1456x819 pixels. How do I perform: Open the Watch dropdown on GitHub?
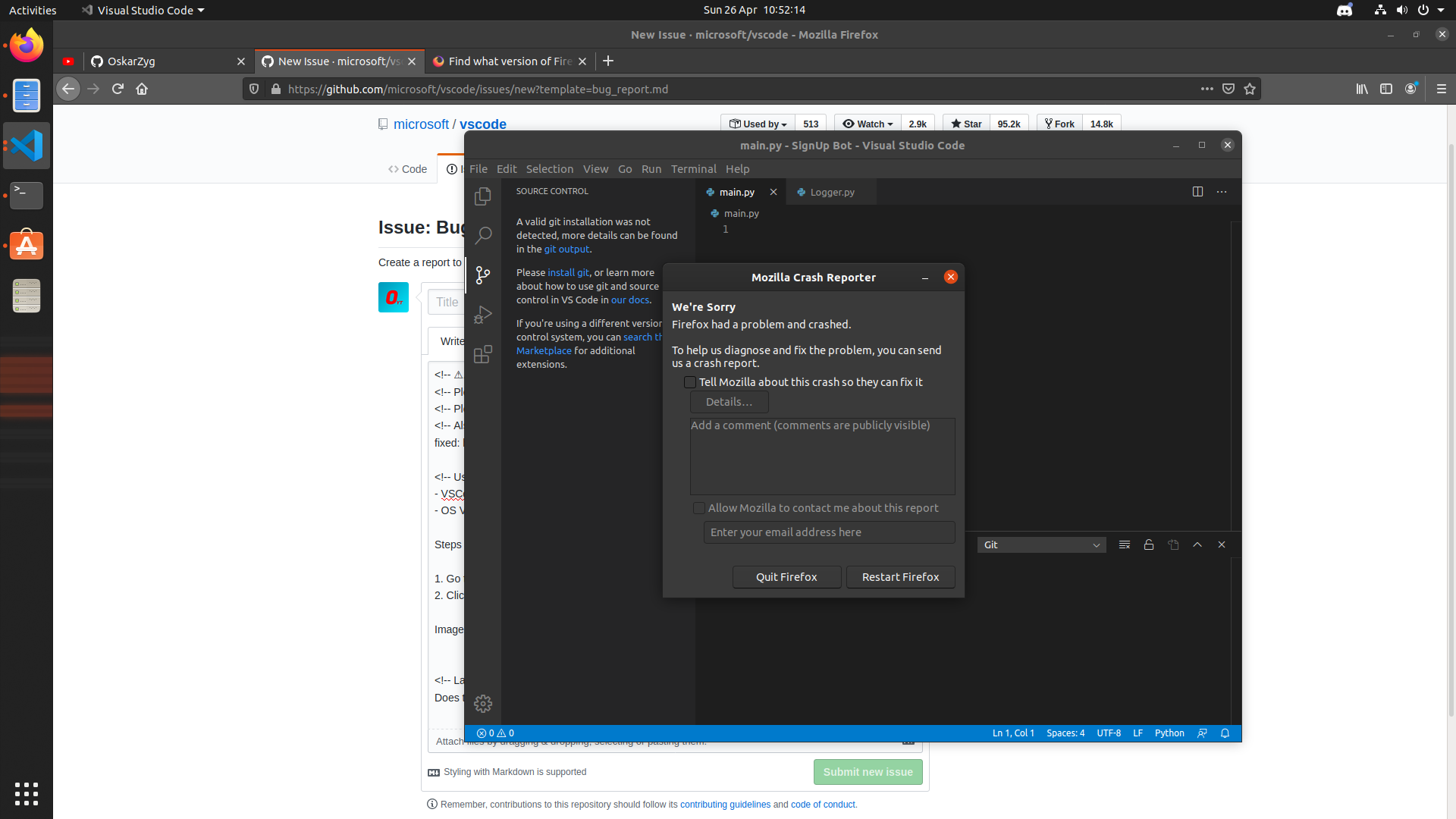point(867,124)
